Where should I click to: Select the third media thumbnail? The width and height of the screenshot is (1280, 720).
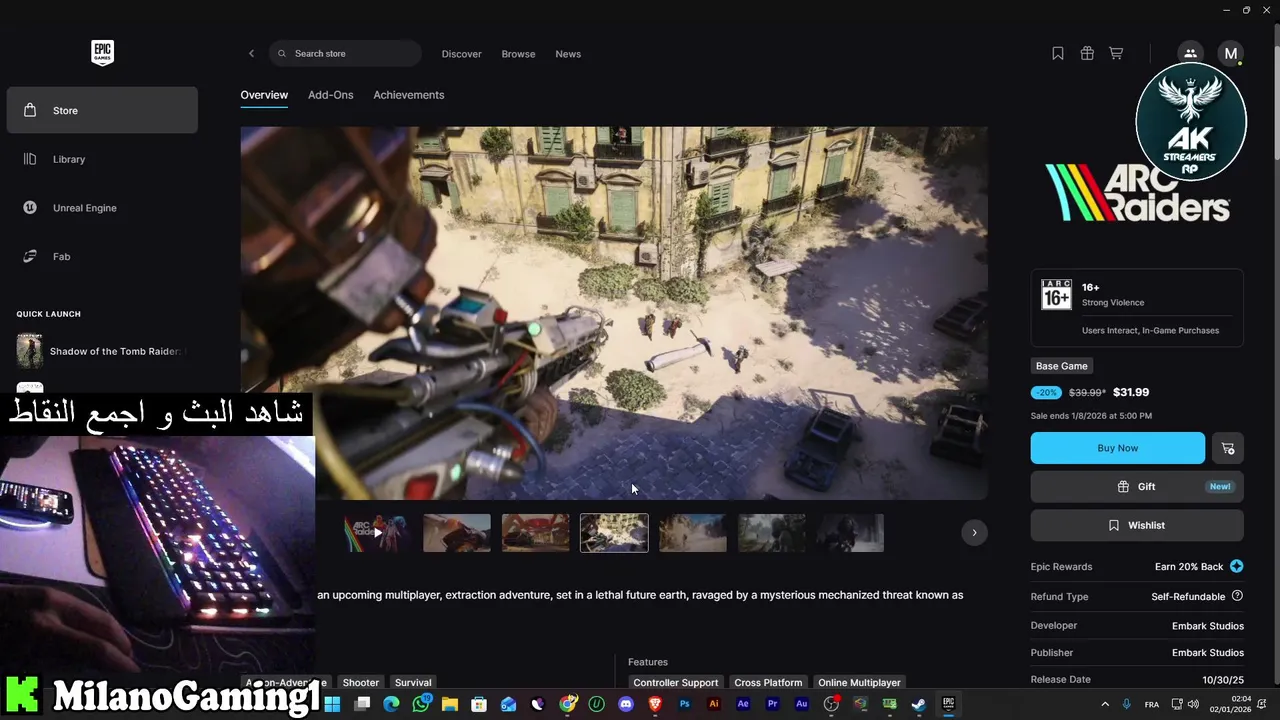[536, 533]
